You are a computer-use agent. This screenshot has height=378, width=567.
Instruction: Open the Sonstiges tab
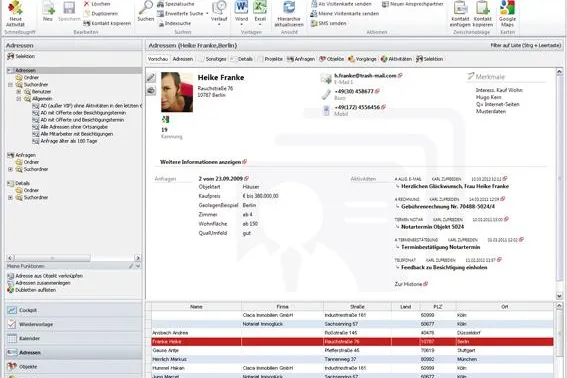click(x=213, y=59)
